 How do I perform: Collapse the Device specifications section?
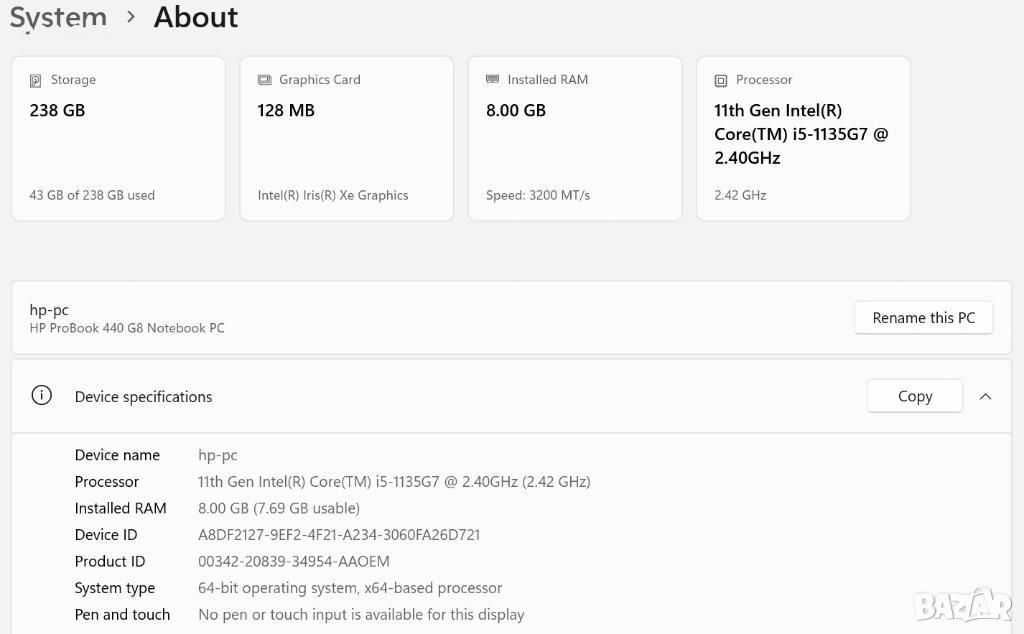pyautogui.click(x=985, y=396)
